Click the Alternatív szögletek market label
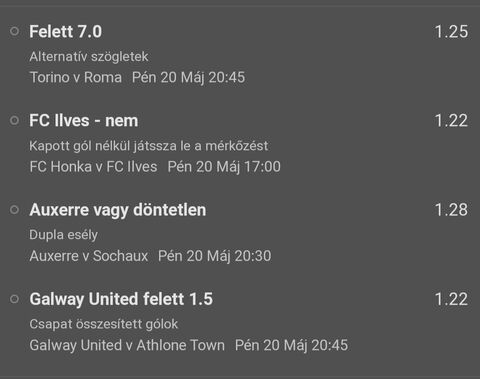Viewport: 480px width, 379px height. (x=89, y=57)
